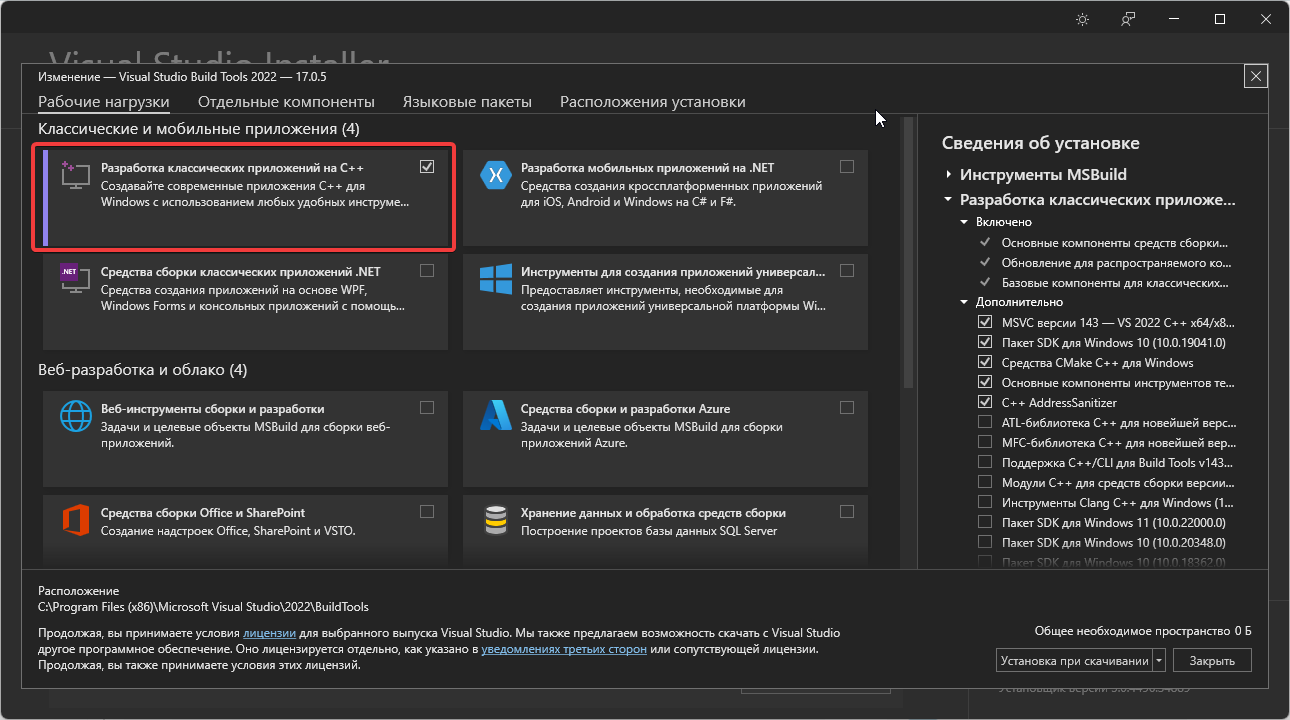Click Общее необходимое пространство value
Screen dimensions: 1290x720
point(1243,631)
